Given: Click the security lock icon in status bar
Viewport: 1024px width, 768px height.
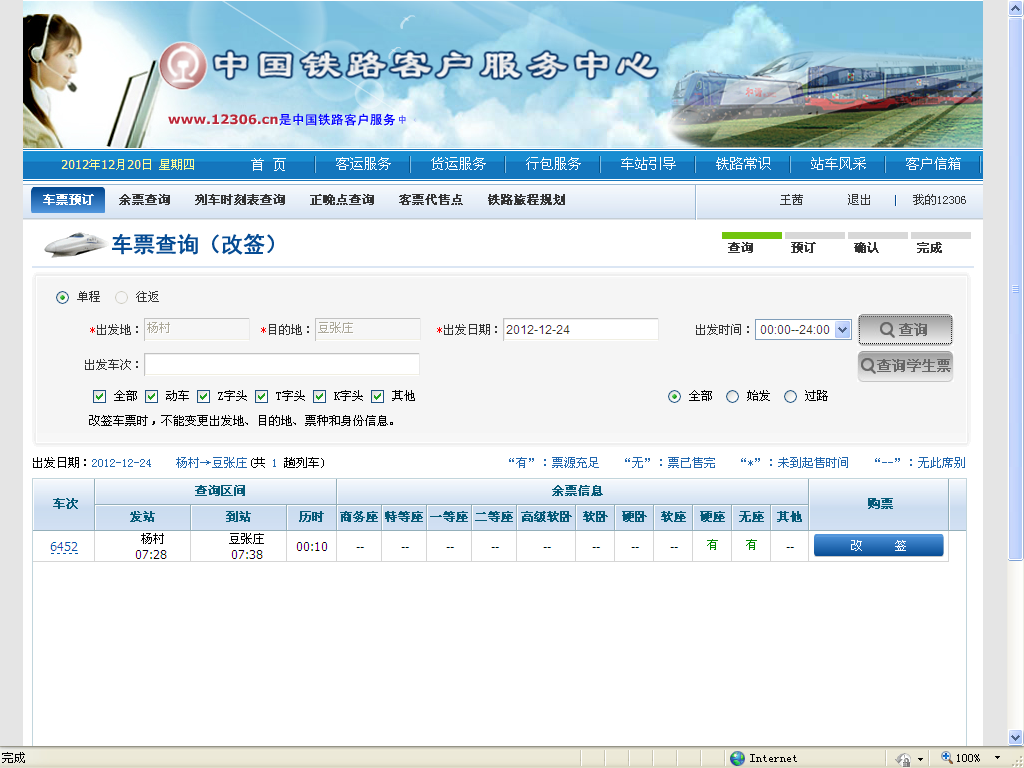Looking at the screenshot, I should tap(904, 759).
